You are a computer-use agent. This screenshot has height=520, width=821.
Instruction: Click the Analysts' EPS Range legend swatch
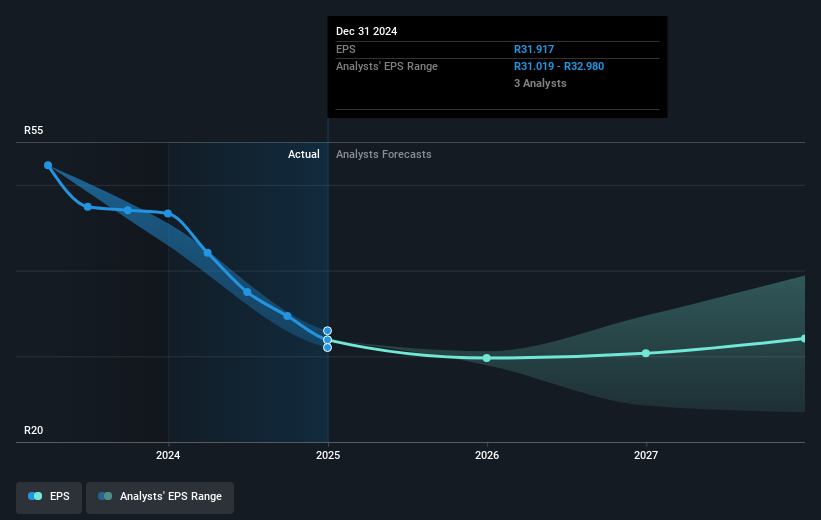105,496
